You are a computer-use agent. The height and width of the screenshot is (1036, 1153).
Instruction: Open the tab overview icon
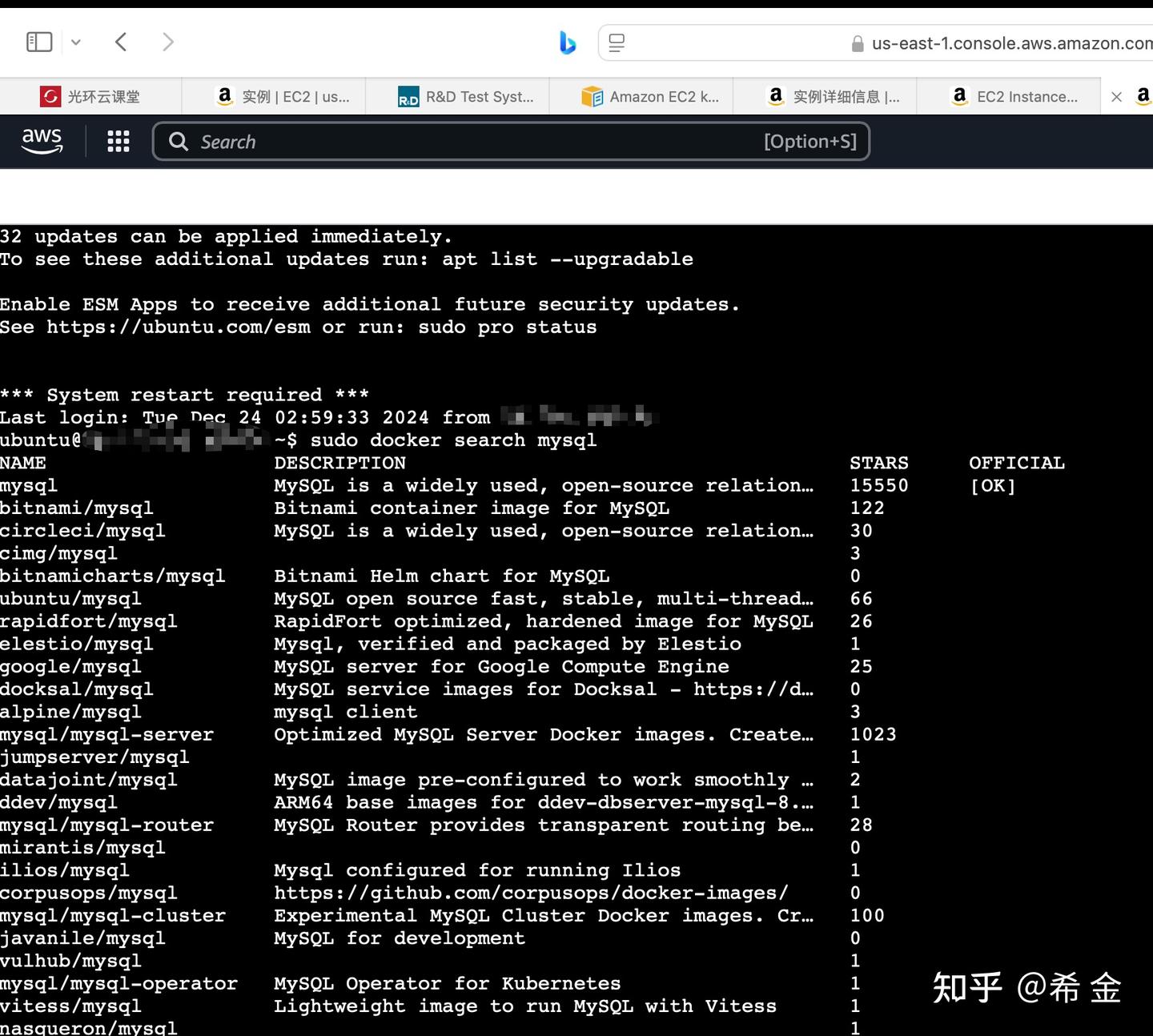tap(617, 42)
